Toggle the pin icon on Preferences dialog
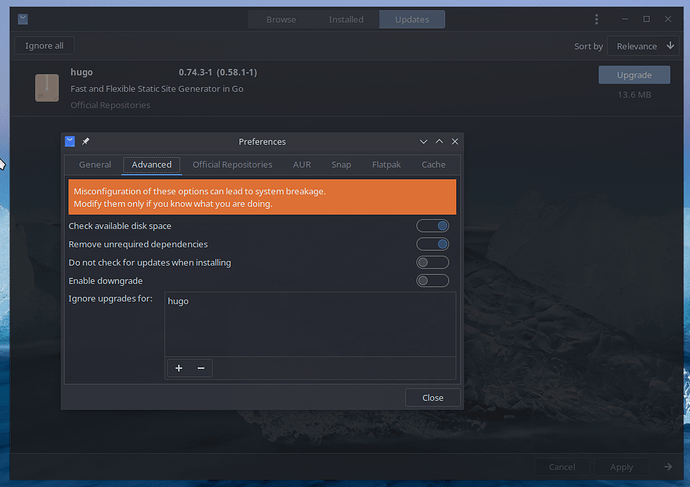 pyautogui.click(x=86, y=141)
